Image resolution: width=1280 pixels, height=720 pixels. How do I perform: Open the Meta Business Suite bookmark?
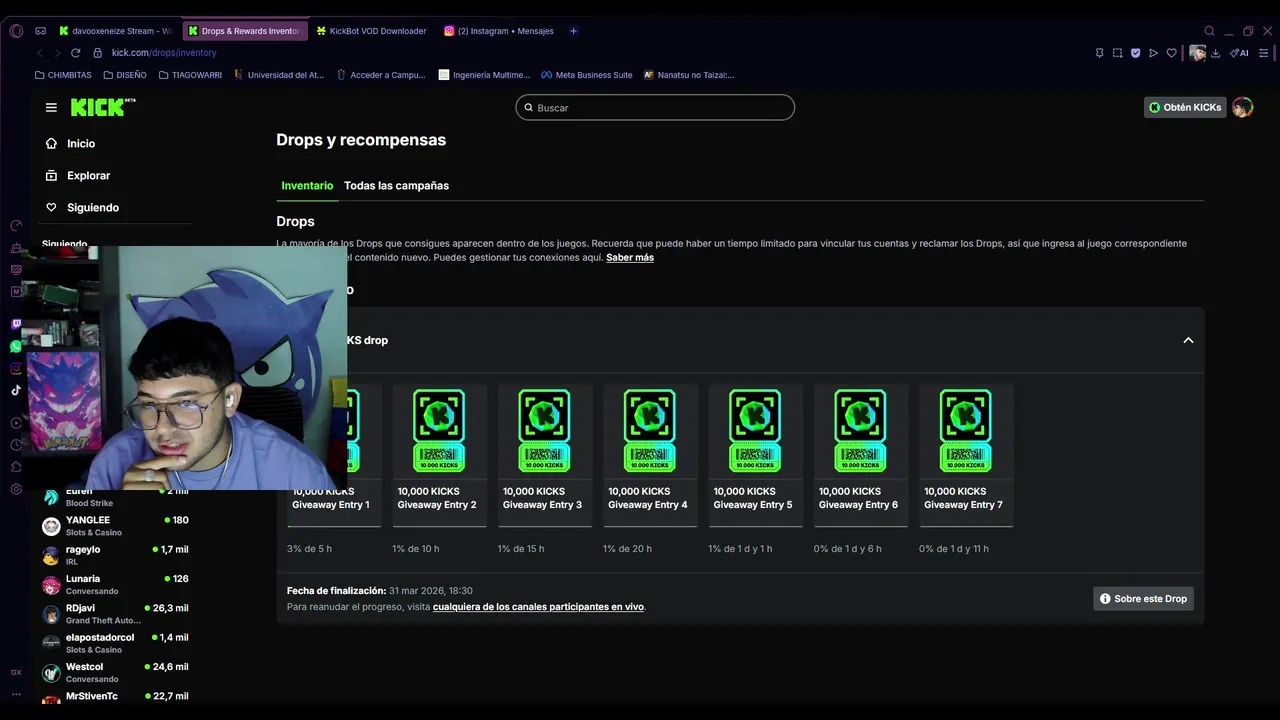tap(587, 75)
